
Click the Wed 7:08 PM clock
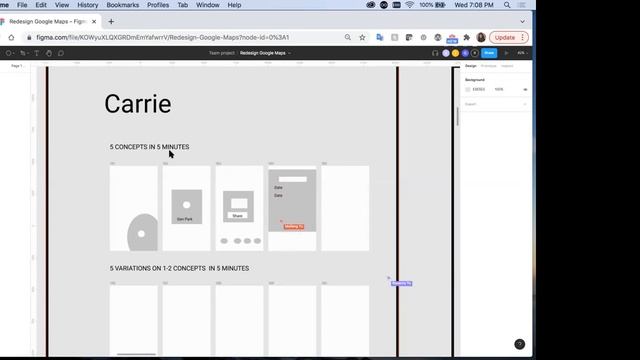[x=474, y=5]
